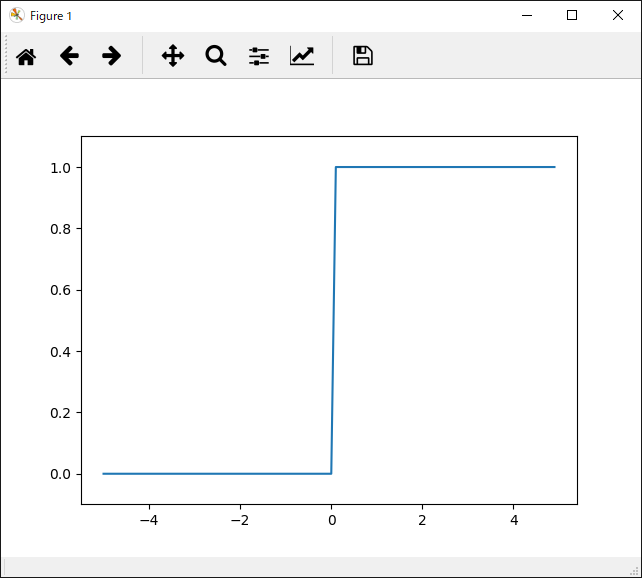Image resolution: width=642 pixels, height=578 pixels.
Task: Open the Configure subplots tool
Action: tap(259, 56)
